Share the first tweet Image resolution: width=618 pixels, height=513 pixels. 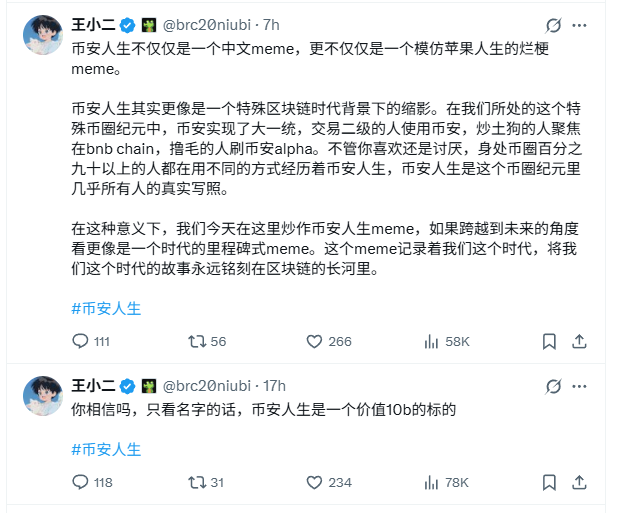580,341
